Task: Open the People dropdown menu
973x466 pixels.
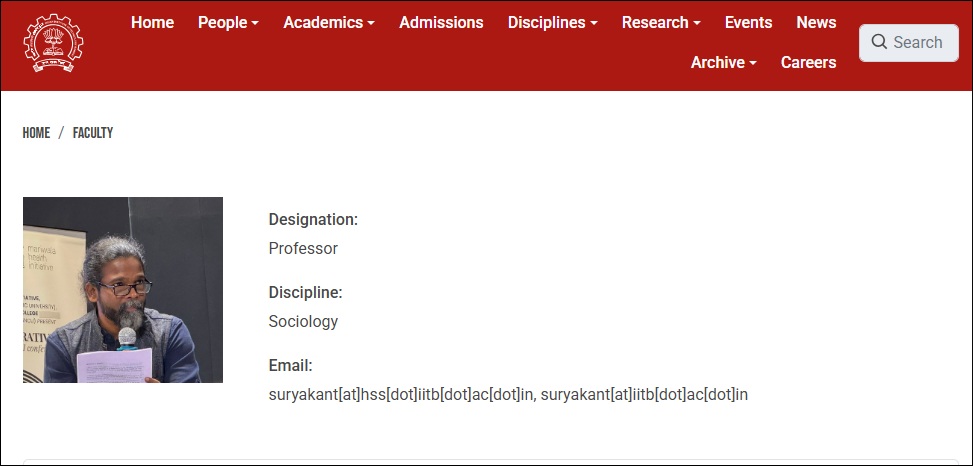Action: pyautogui.click(x=228, y=22)
